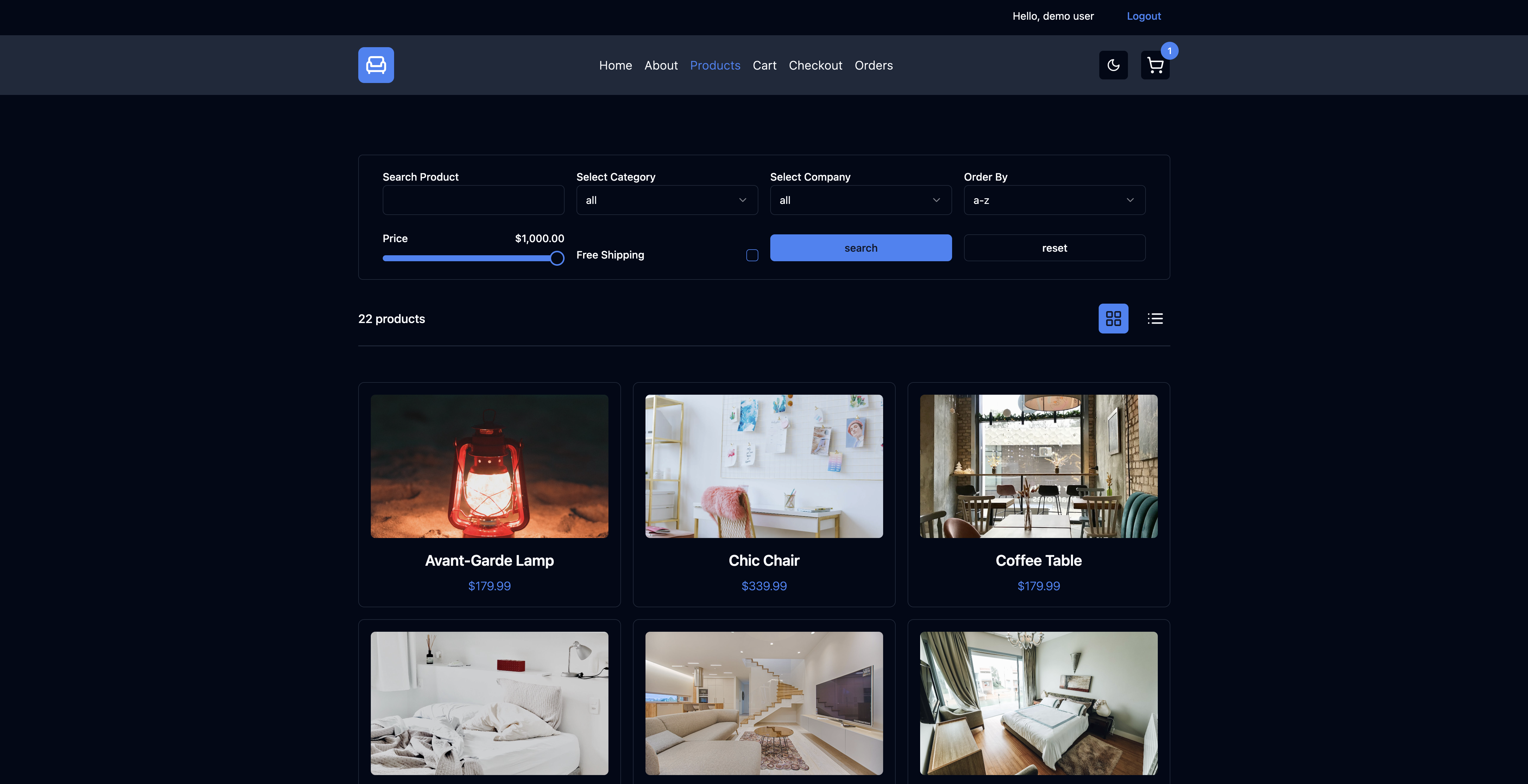Click the red lantern lamp thumbnail
Screen dimensions: 1528x784
click(489, 466)
